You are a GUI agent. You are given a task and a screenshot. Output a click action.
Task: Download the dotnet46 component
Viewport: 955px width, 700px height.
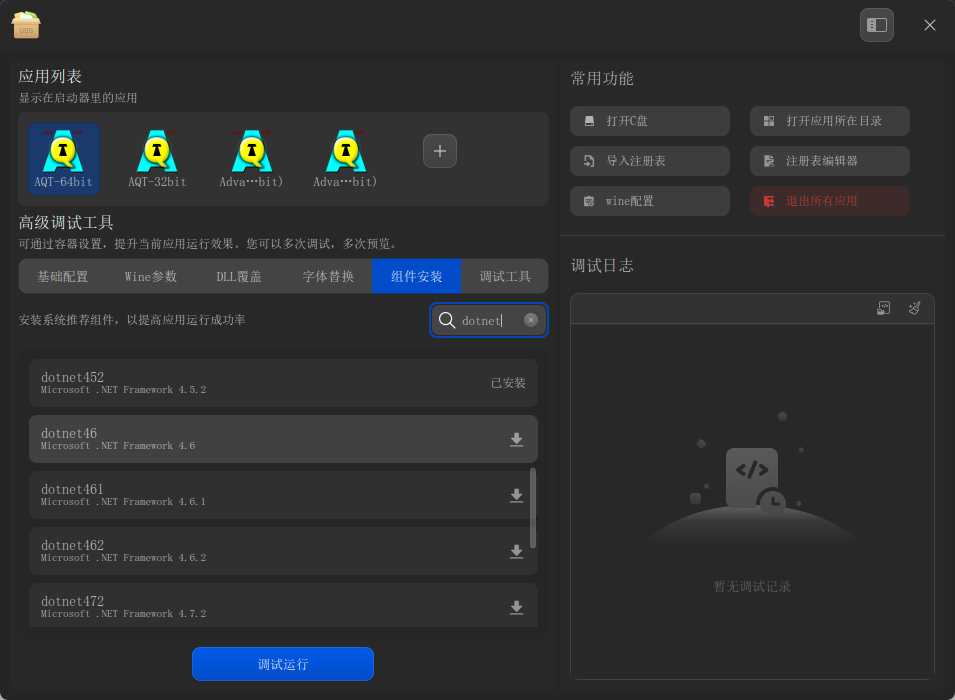tap(516, 439)
